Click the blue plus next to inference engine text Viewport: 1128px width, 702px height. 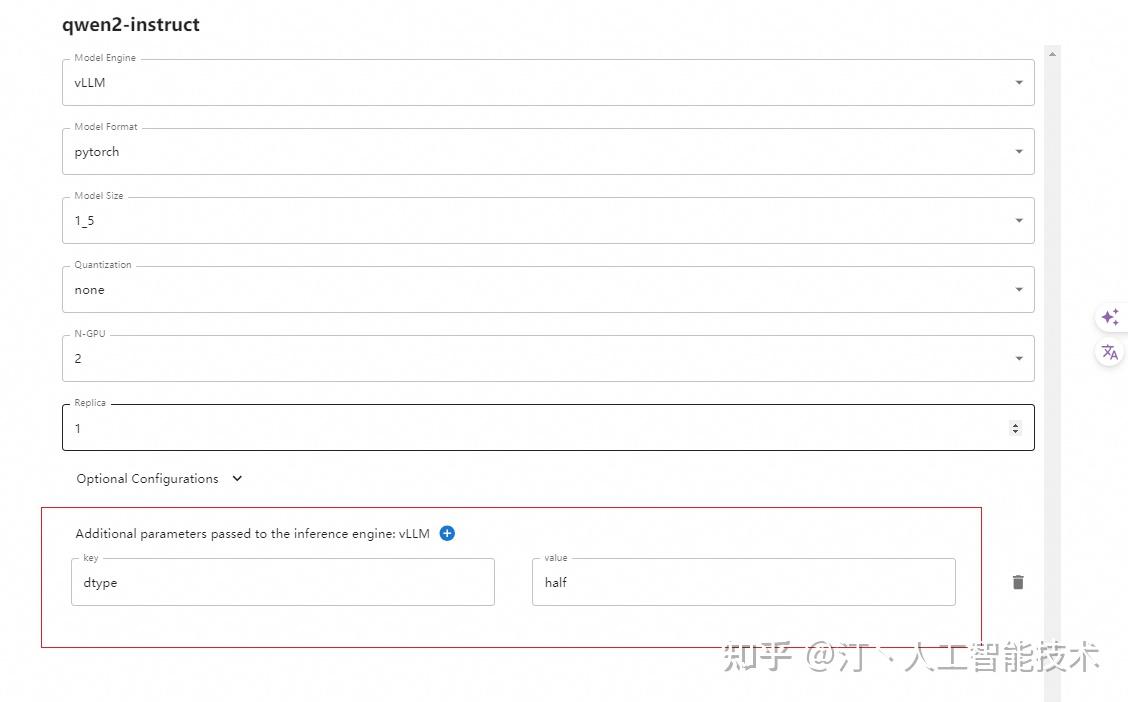tap(446, 533)
